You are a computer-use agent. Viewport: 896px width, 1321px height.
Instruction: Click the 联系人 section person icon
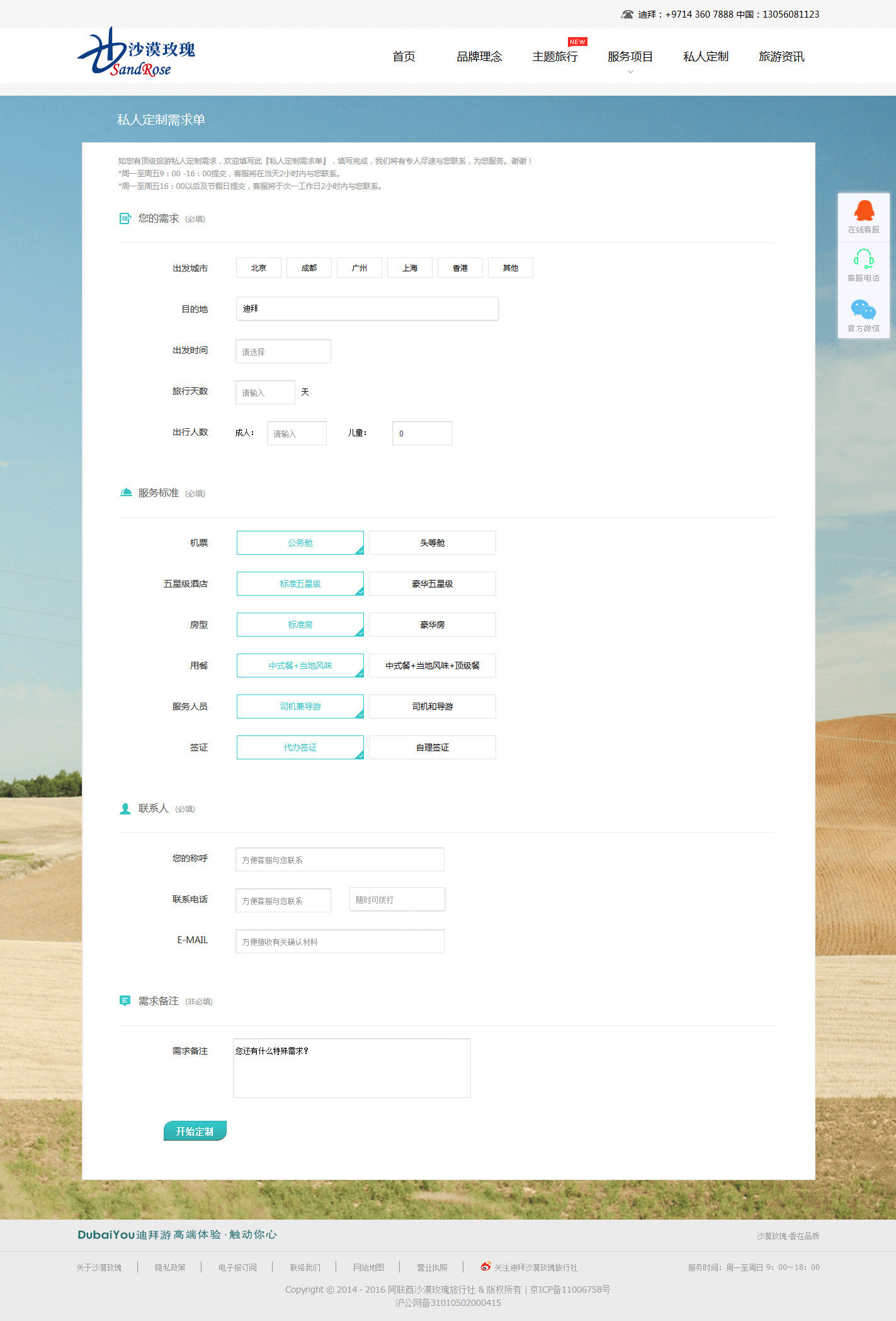pos(125,808)
